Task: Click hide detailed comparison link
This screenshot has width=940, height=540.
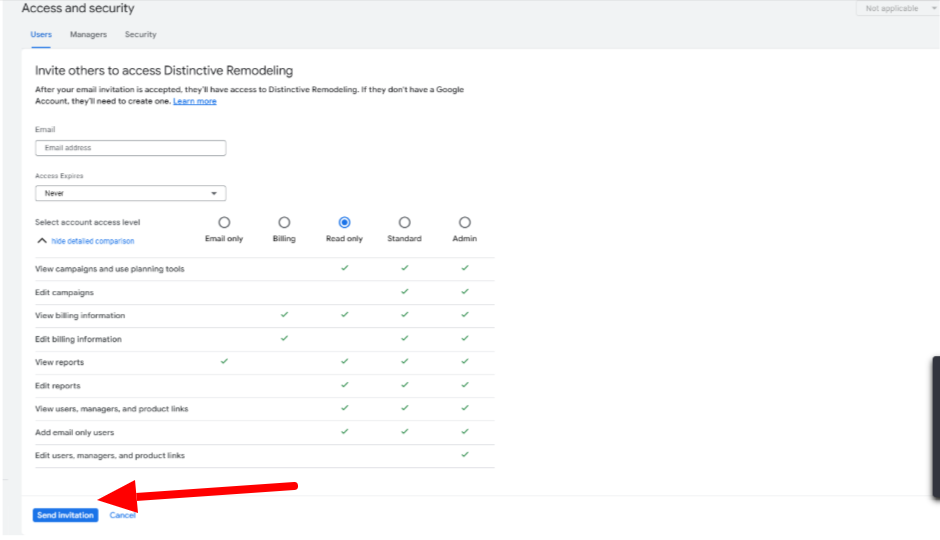Action: 93,241
